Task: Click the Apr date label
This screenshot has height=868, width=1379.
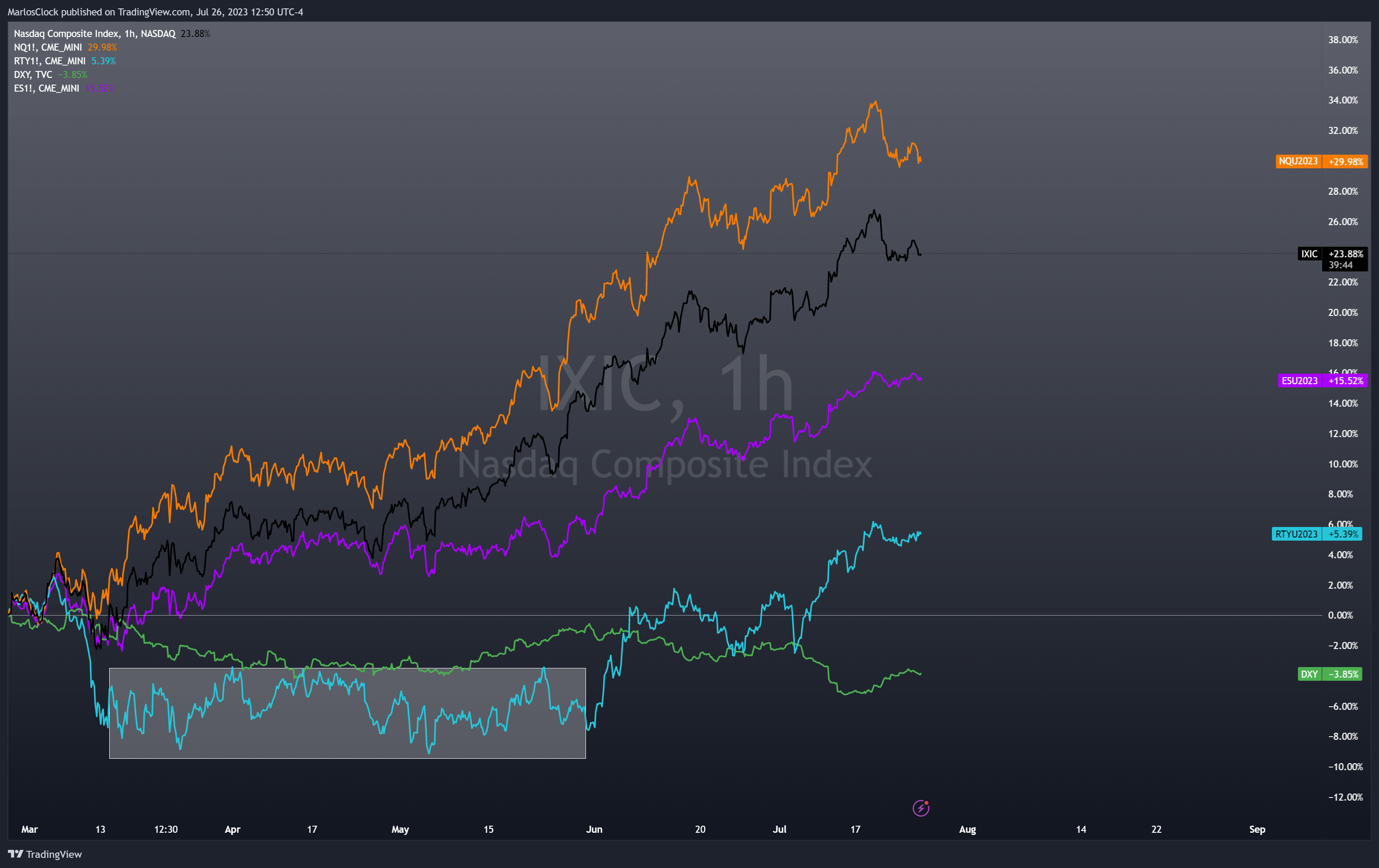Action: click(233, 829)
